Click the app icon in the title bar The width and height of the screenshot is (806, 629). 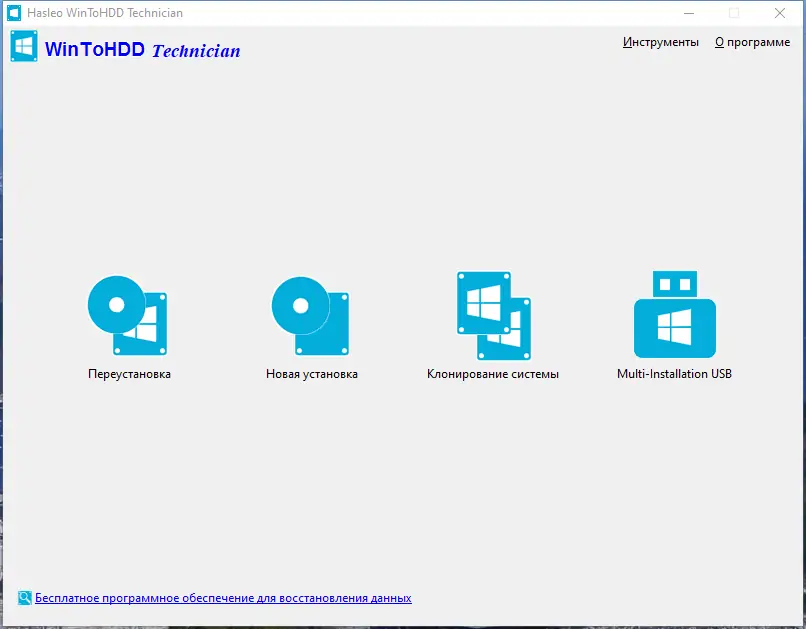[x=14, y=13]
